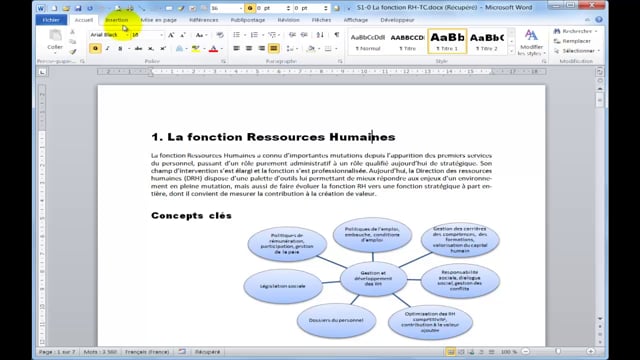Apply the Titre style
Image resolution: width=640 pixels, height=360 pixels.
coord(407,42)
